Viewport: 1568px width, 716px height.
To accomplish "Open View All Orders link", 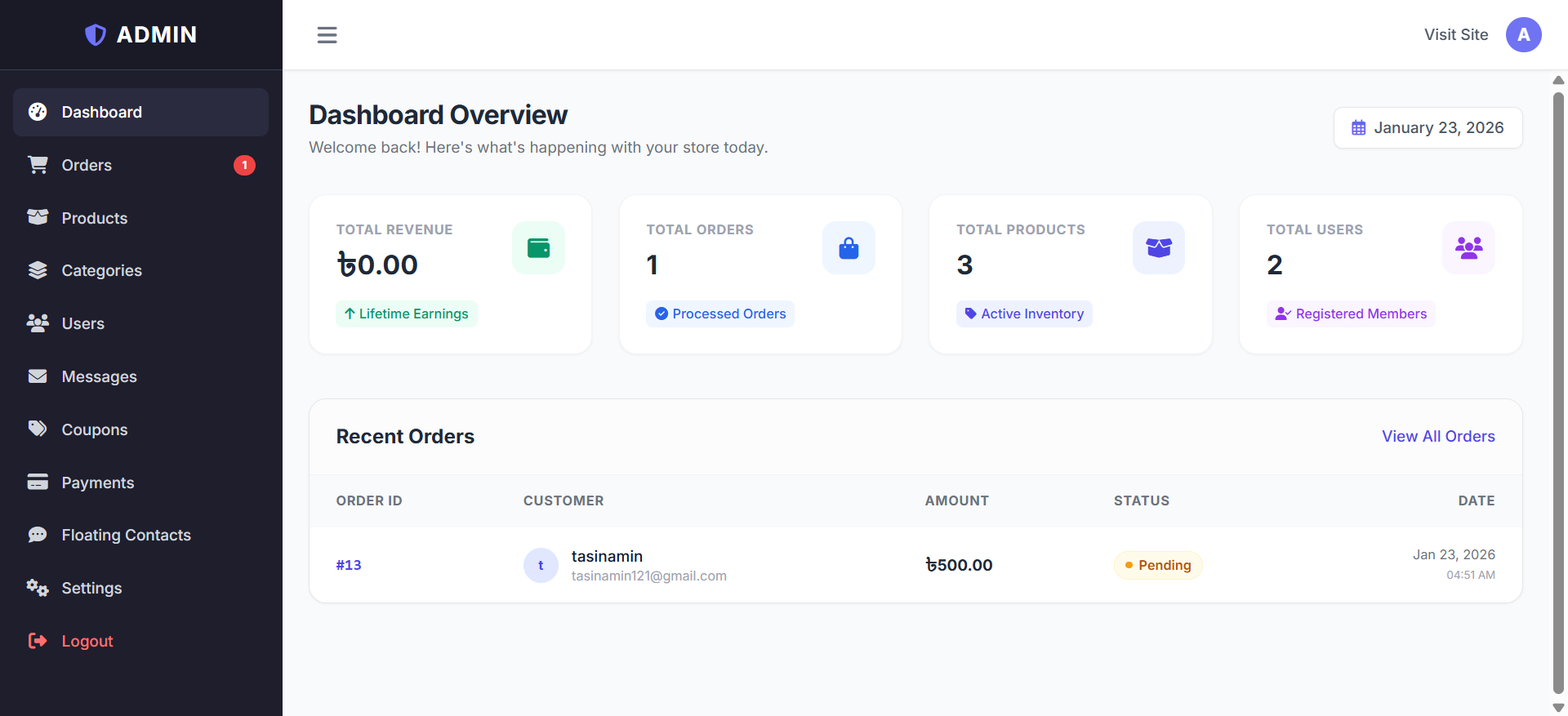I will click(x=1437, y=437).
